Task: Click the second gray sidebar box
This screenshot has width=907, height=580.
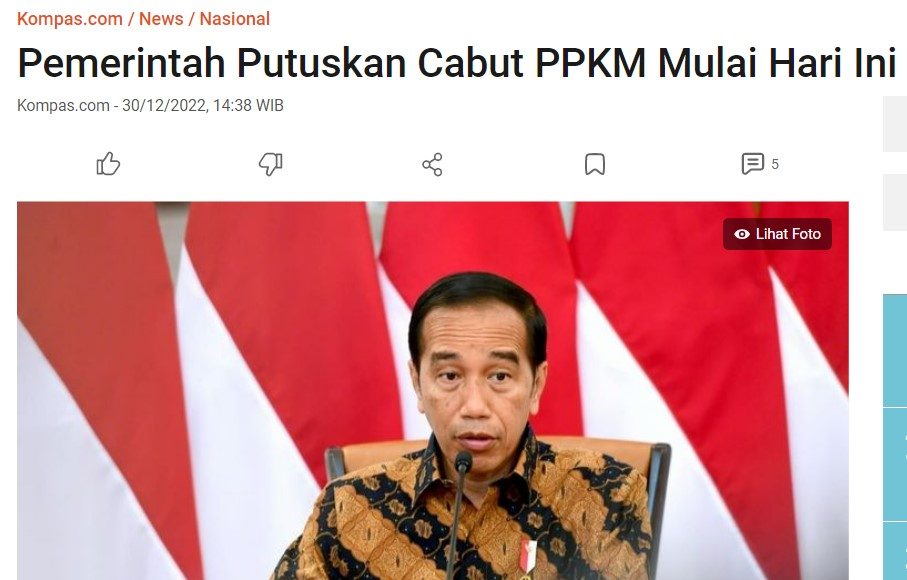Action: 895,202
